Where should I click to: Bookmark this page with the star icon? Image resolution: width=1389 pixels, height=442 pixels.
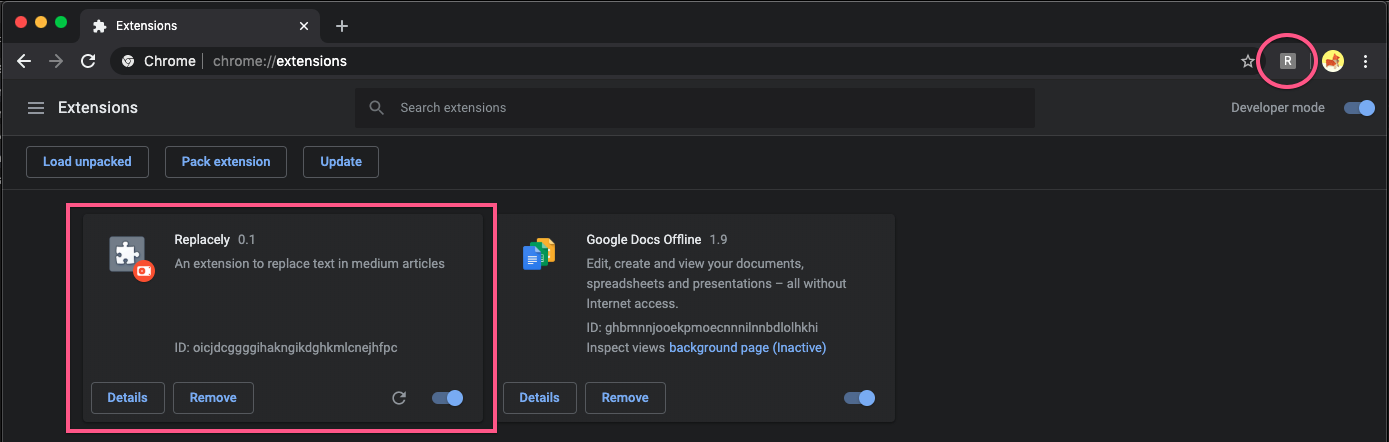(x=1247, y=61)
